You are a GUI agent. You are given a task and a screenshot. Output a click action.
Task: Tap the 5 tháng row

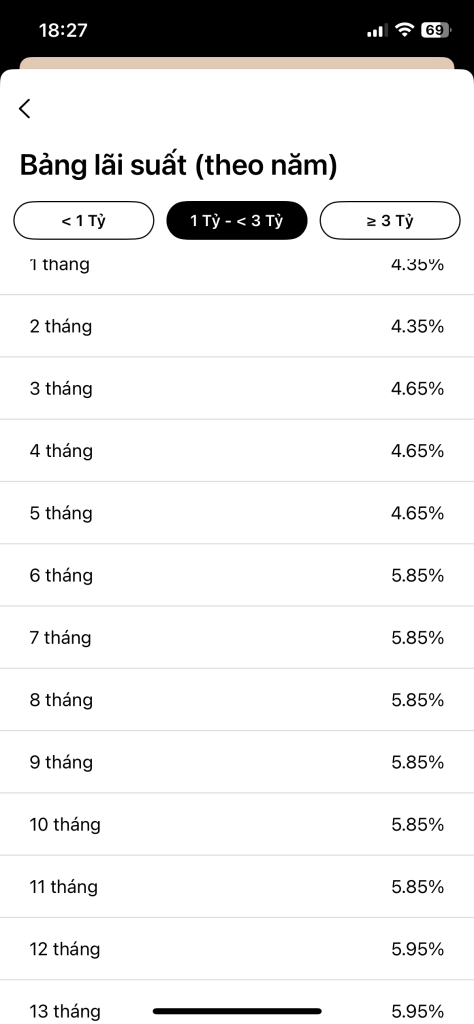237,513
